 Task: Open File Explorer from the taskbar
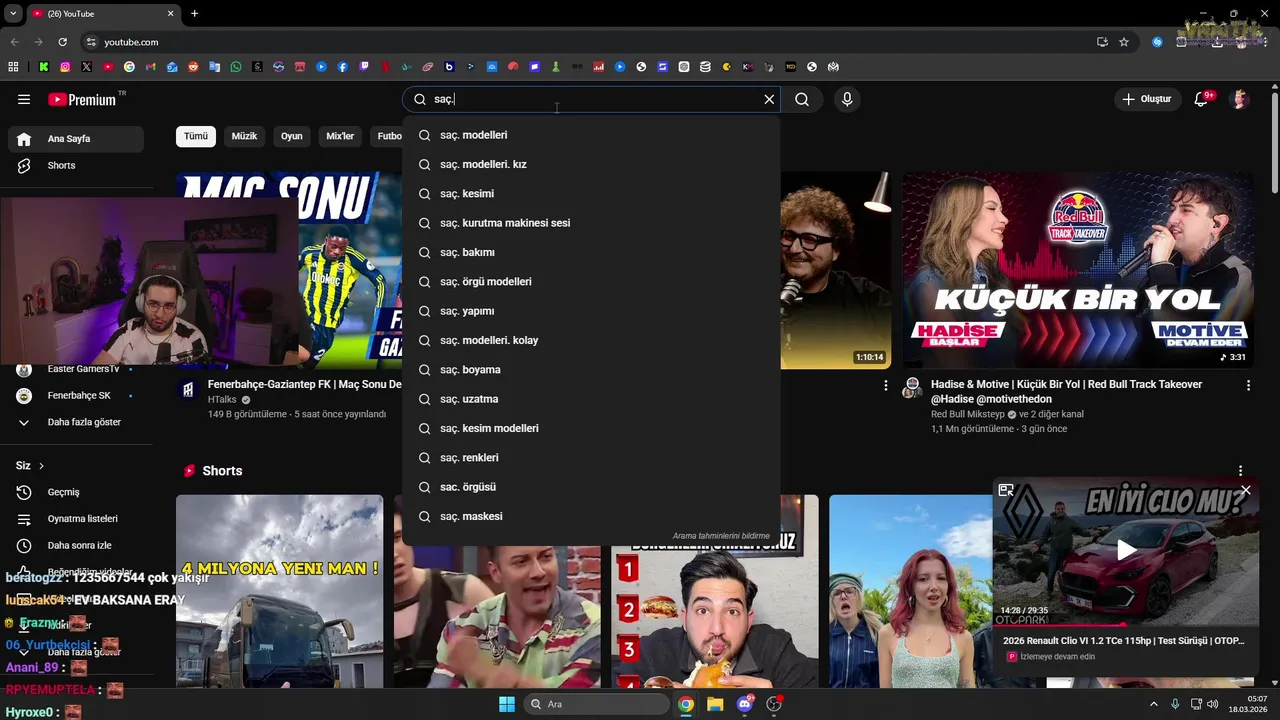(x=715, y=704)
